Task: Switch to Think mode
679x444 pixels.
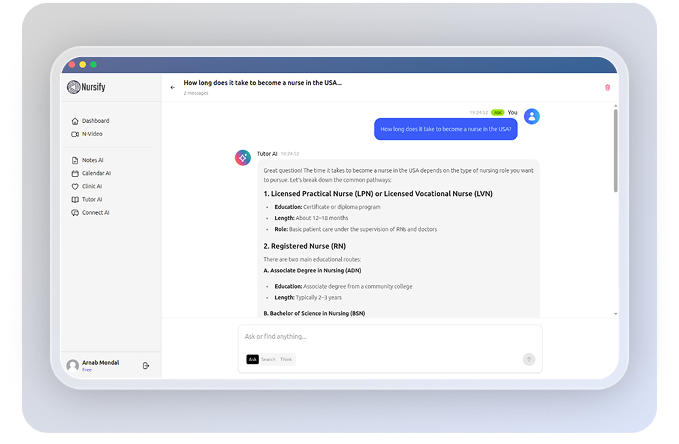Action: pos(286,359)
